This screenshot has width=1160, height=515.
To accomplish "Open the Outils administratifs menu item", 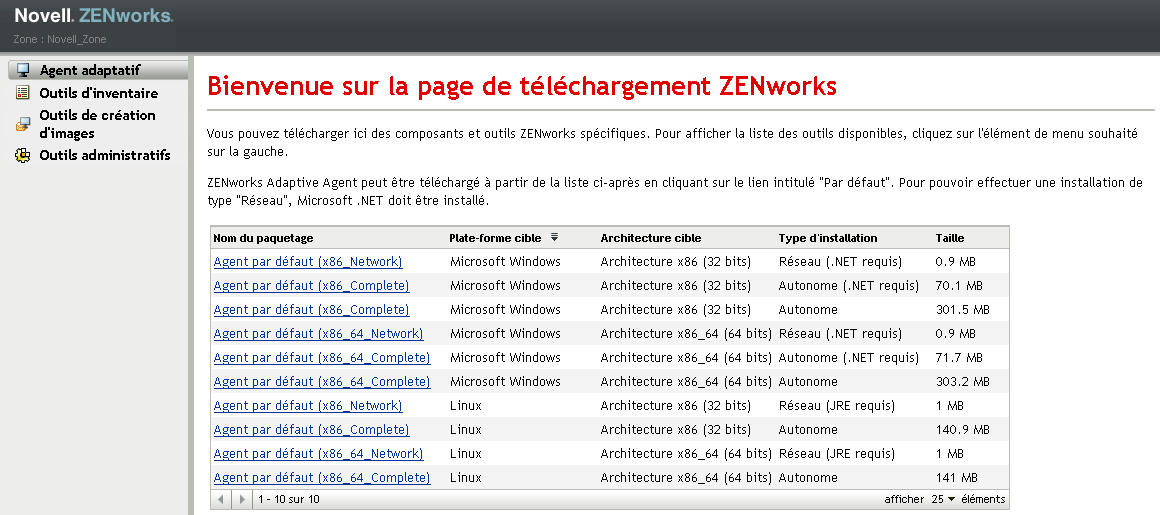I will pyautogui.click(x=104, y=155).
